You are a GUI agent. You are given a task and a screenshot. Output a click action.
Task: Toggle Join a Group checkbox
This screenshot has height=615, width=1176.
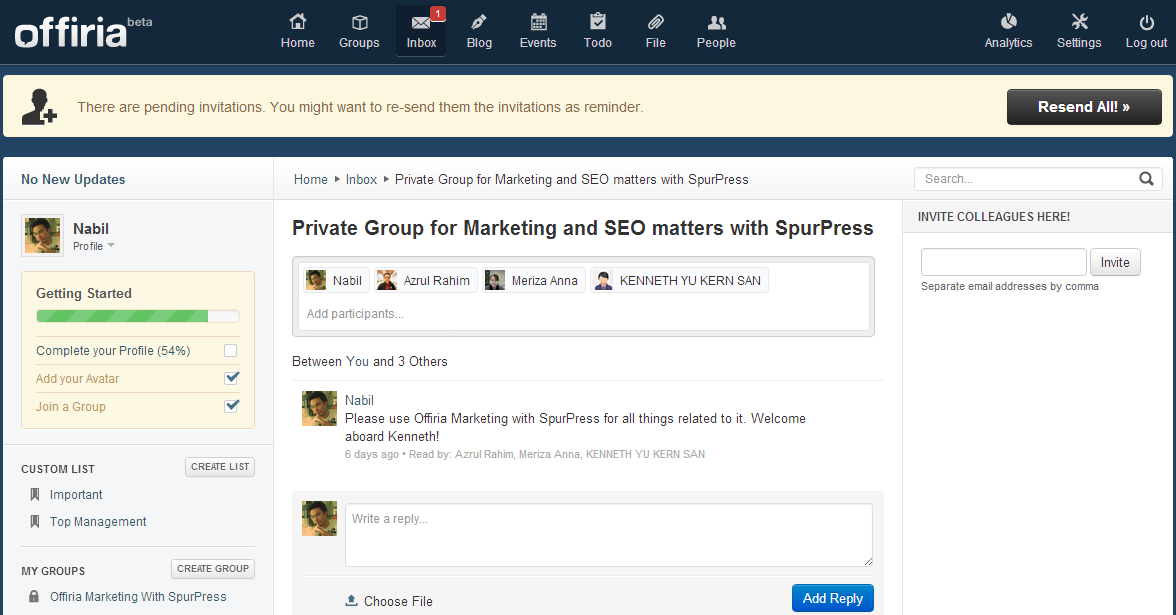[232, 406]
